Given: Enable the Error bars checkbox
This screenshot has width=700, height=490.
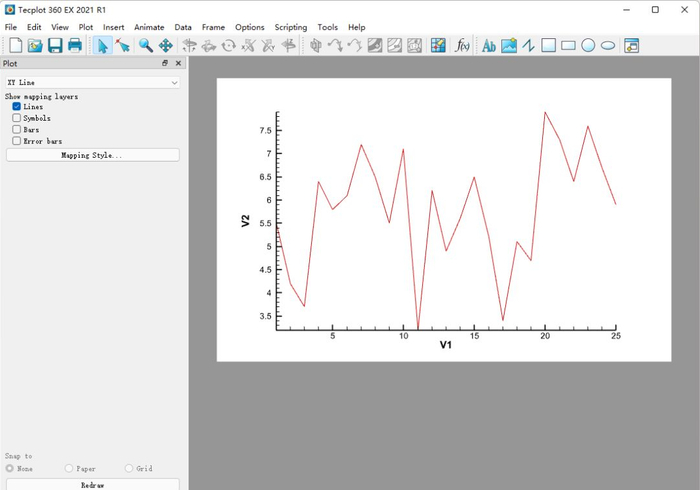Looking at the screenshot, I should [x=17, y=141].
